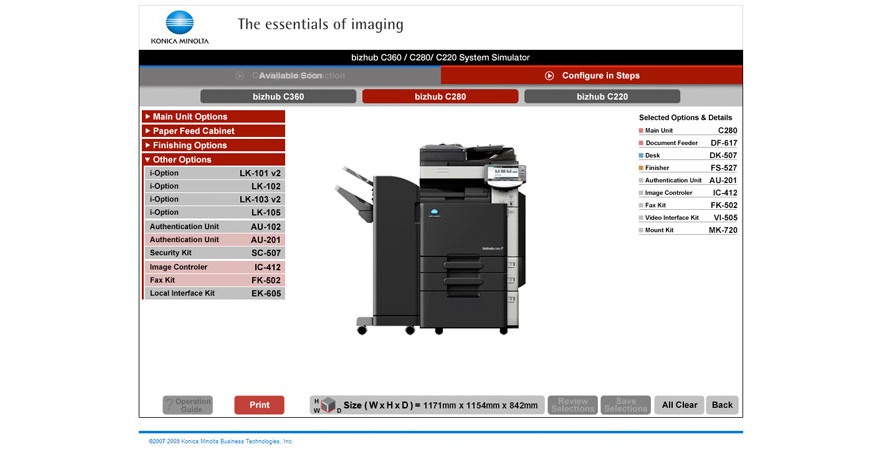The image size is (880, 457).
Task: Expand Main Unit Options section
Action: pyautogui.click(x=214, y=117)
